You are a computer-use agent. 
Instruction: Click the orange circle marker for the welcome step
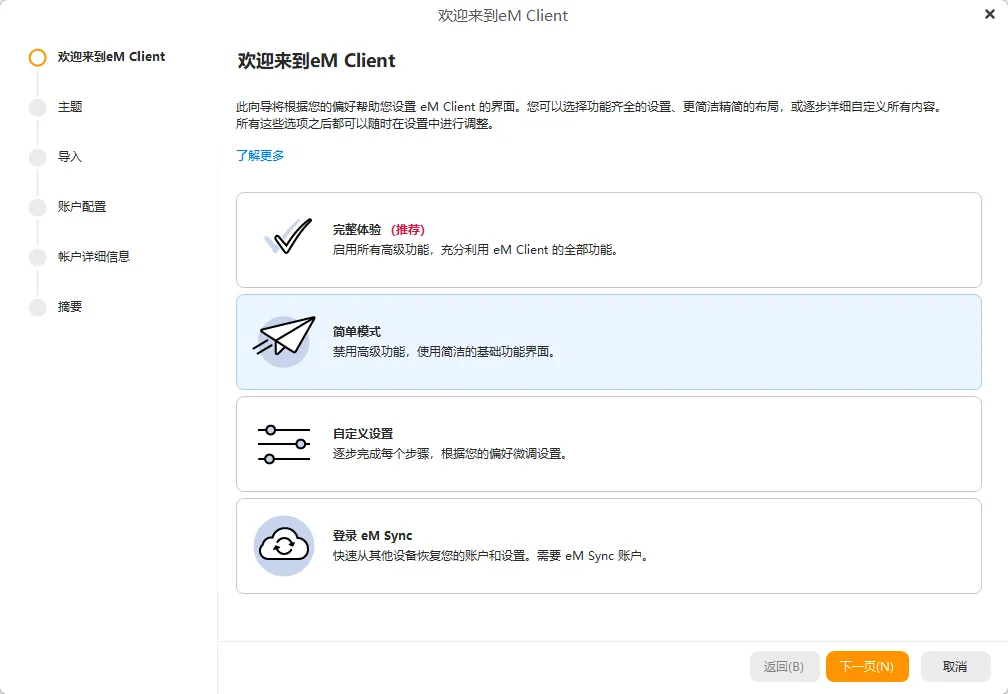click(x=37, y=57)
